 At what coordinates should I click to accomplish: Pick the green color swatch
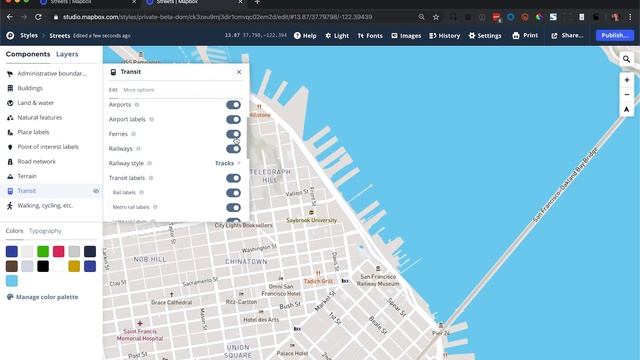coord(43,251)
